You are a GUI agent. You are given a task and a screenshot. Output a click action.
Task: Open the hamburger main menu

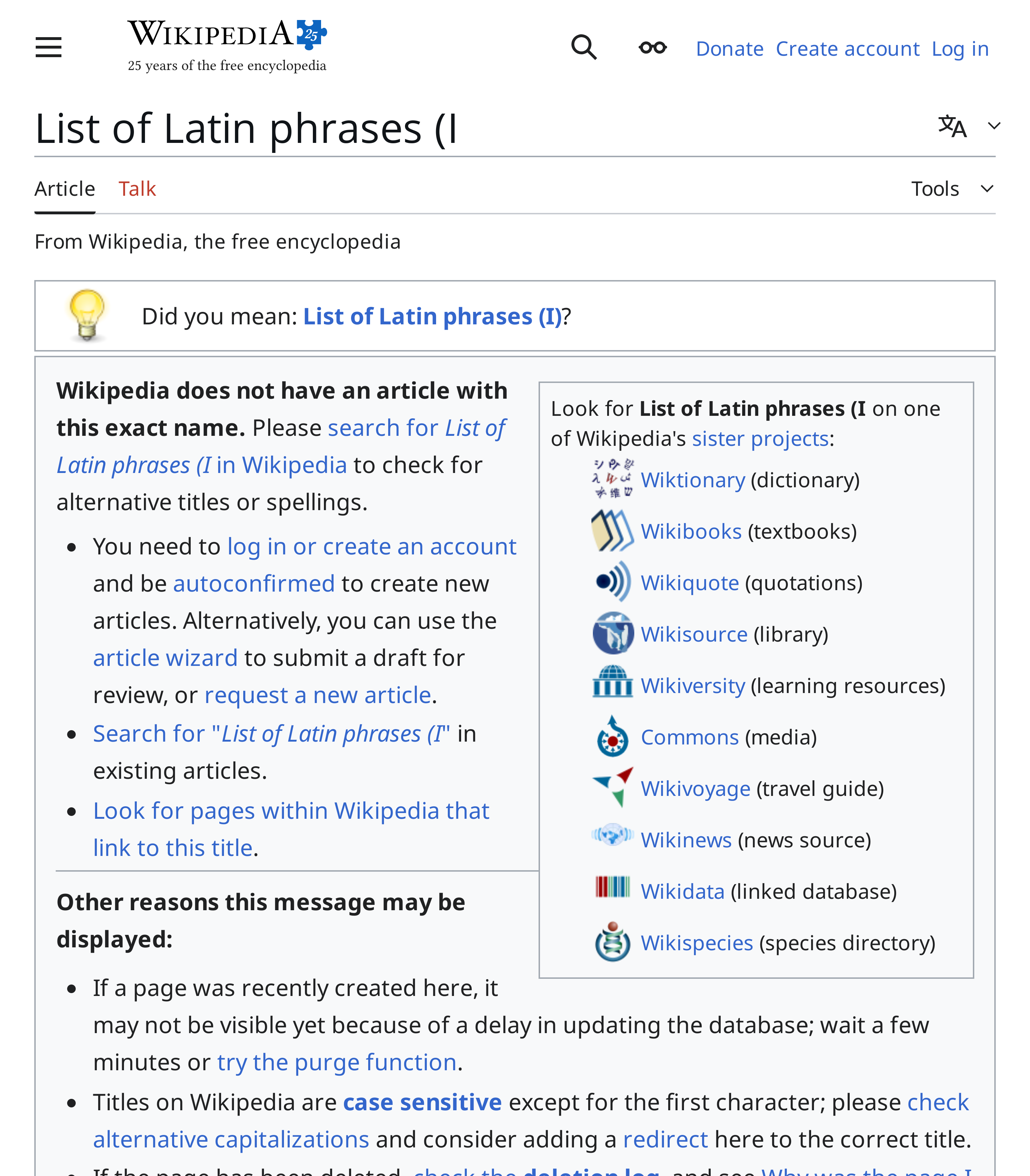click(x=48, y=48)
